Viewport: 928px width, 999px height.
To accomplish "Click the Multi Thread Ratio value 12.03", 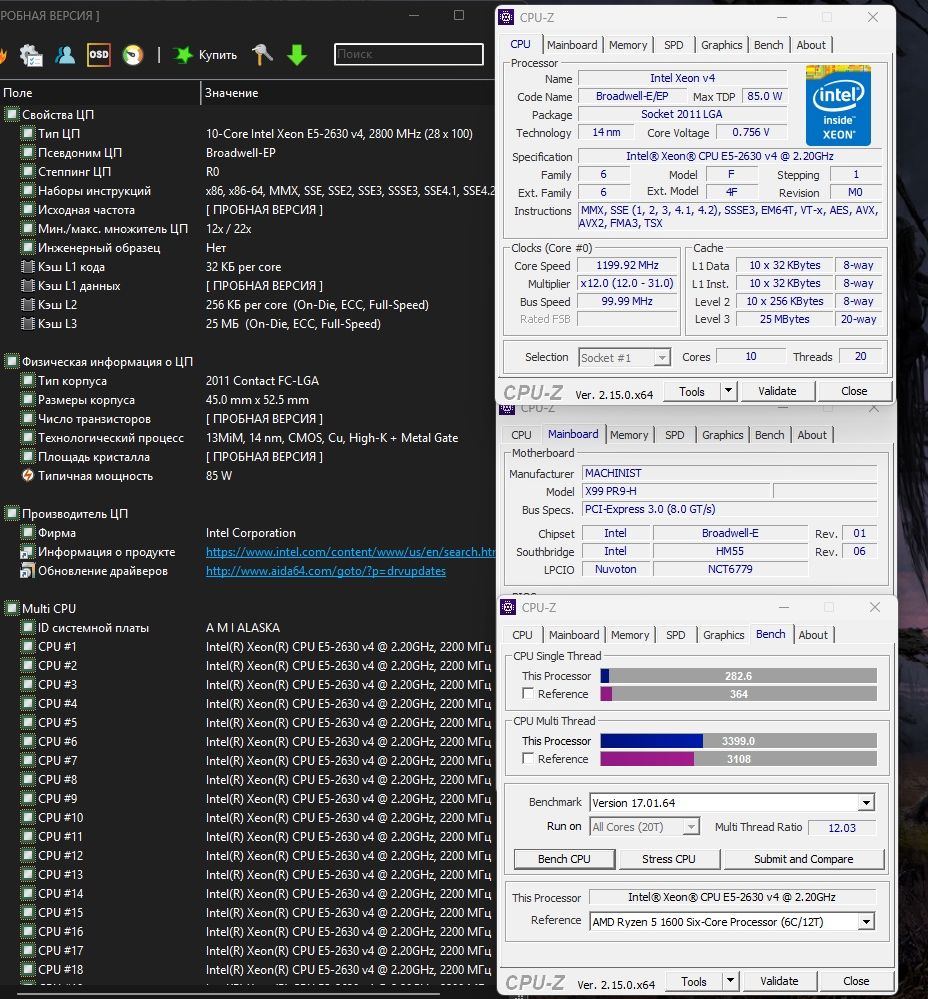I will (x=842, y=828).
